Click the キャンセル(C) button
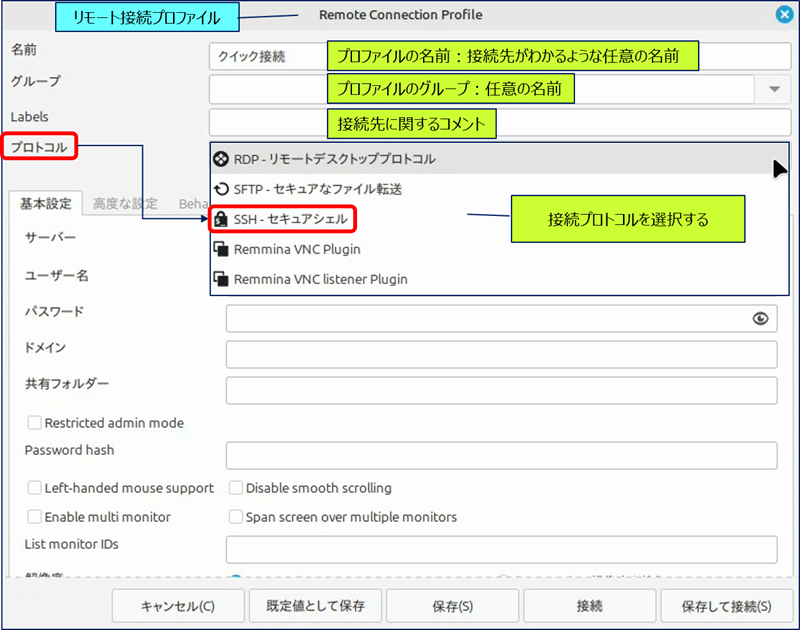Screen dimensions: 800x630 click(178, 606)
